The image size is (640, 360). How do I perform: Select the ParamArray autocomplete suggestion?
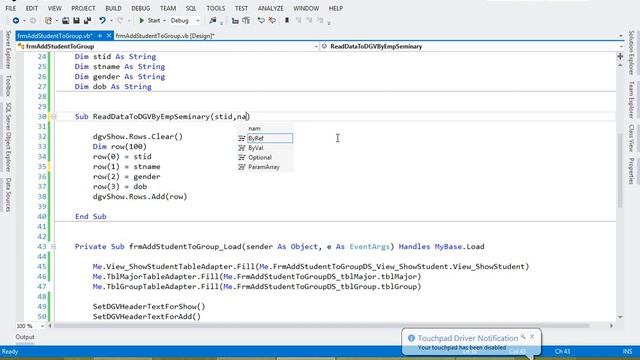coord(266,167)
